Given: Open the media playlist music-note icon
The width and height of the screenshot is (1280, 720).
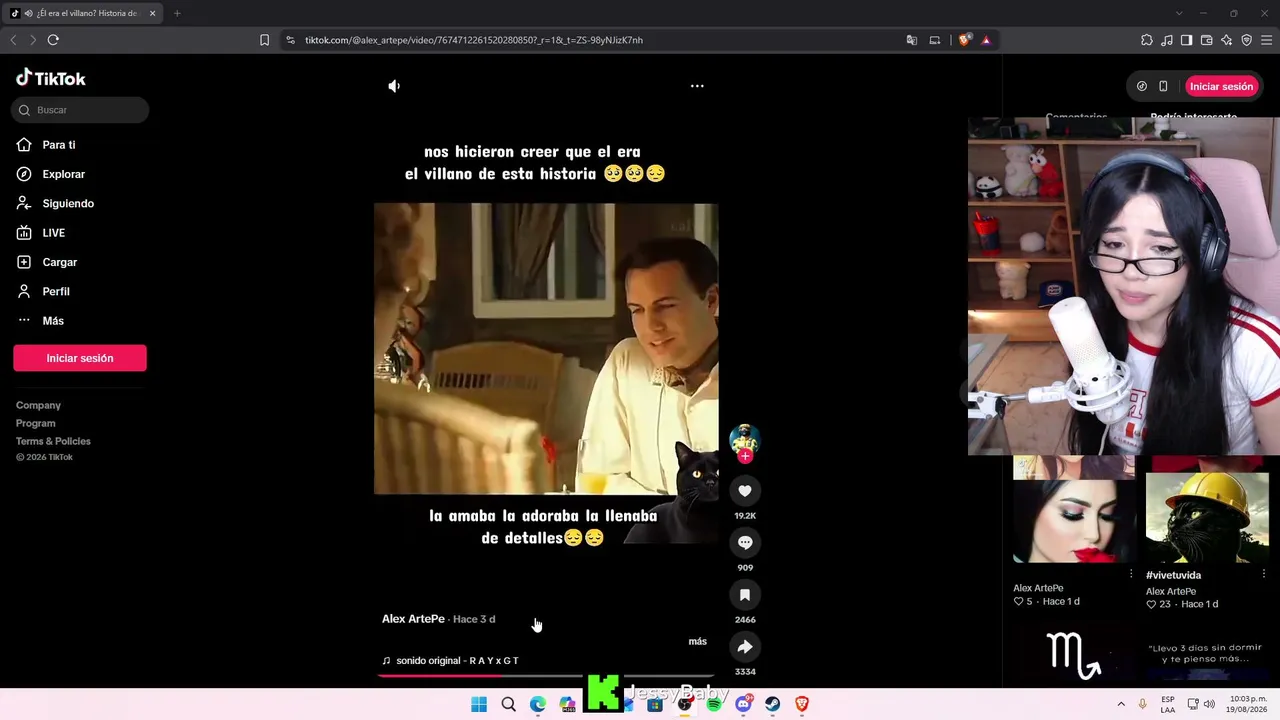Looking at the screenshot, I should click(1167, 40).
